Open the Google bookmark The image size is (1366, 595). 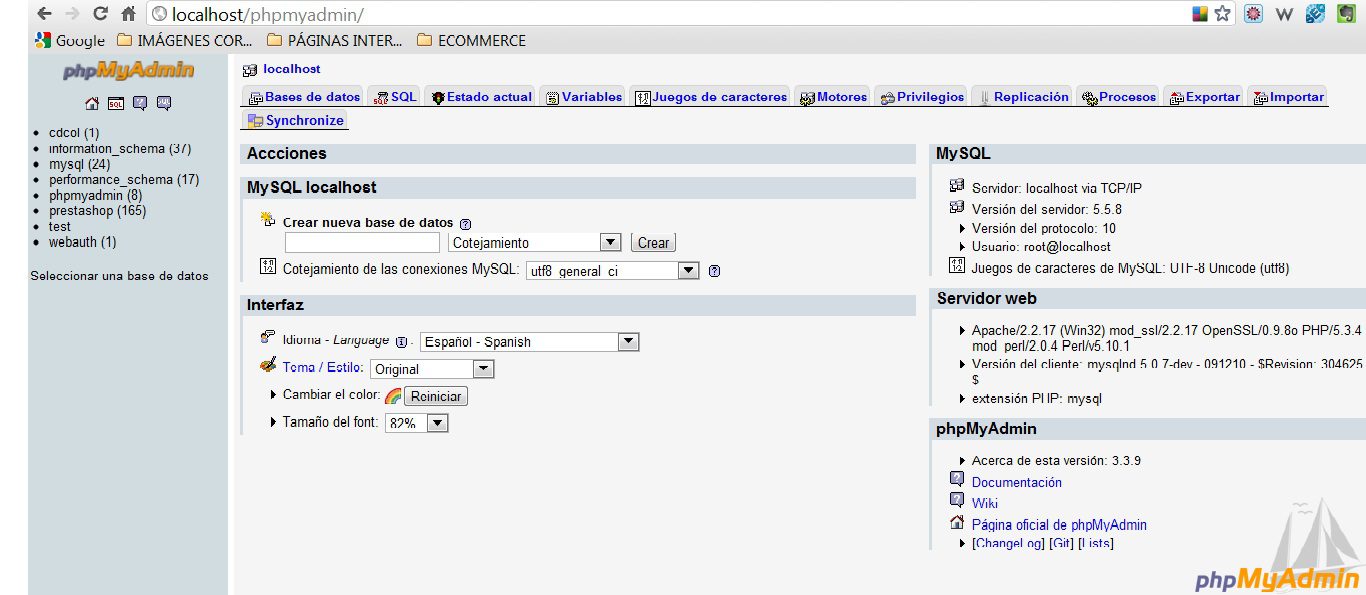pos(70,41)
